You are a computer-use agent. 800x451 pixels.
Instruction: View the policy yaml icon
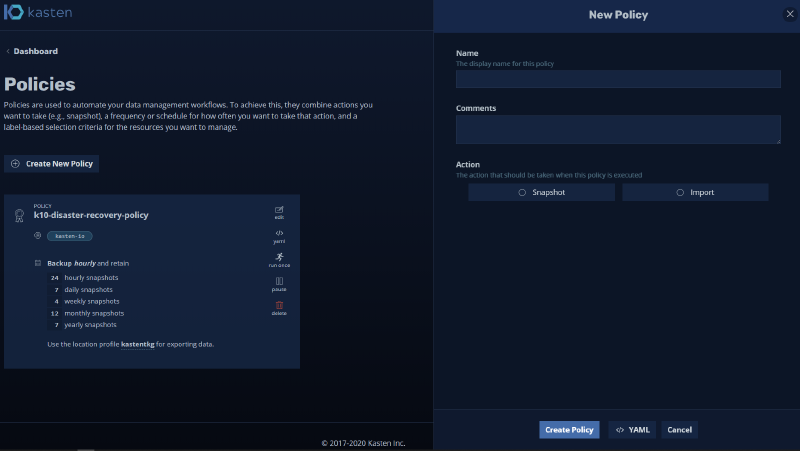point(279,237)
